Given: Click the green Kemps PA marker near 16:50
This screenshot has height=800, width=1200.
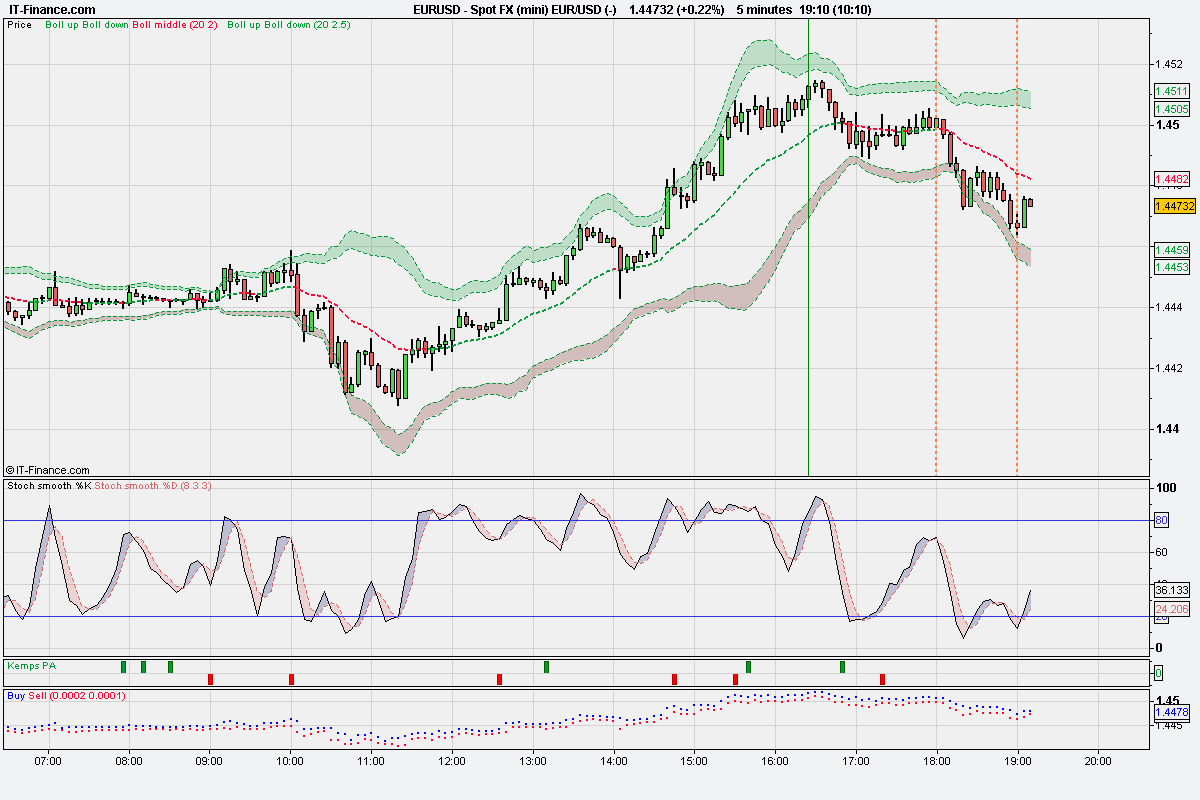Looking at the screenshot, I should point(842,667).
